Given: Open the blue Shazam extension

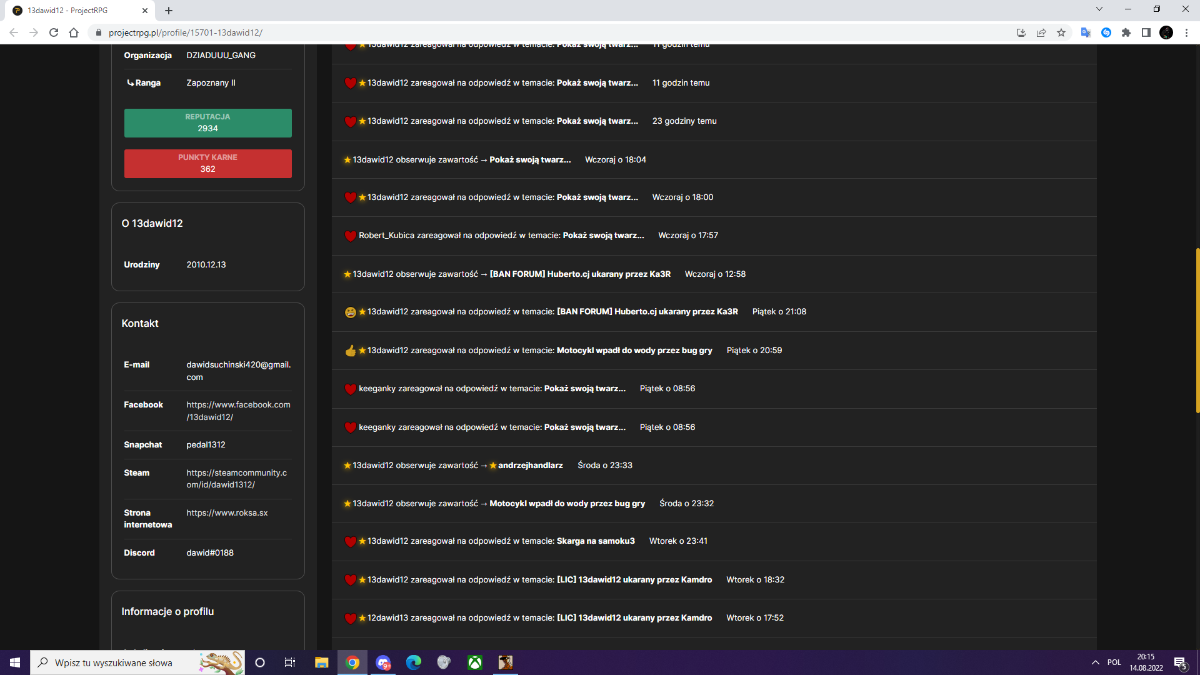Looking at the screenshot, I should pyautogui.click(x=1106, y=32).
